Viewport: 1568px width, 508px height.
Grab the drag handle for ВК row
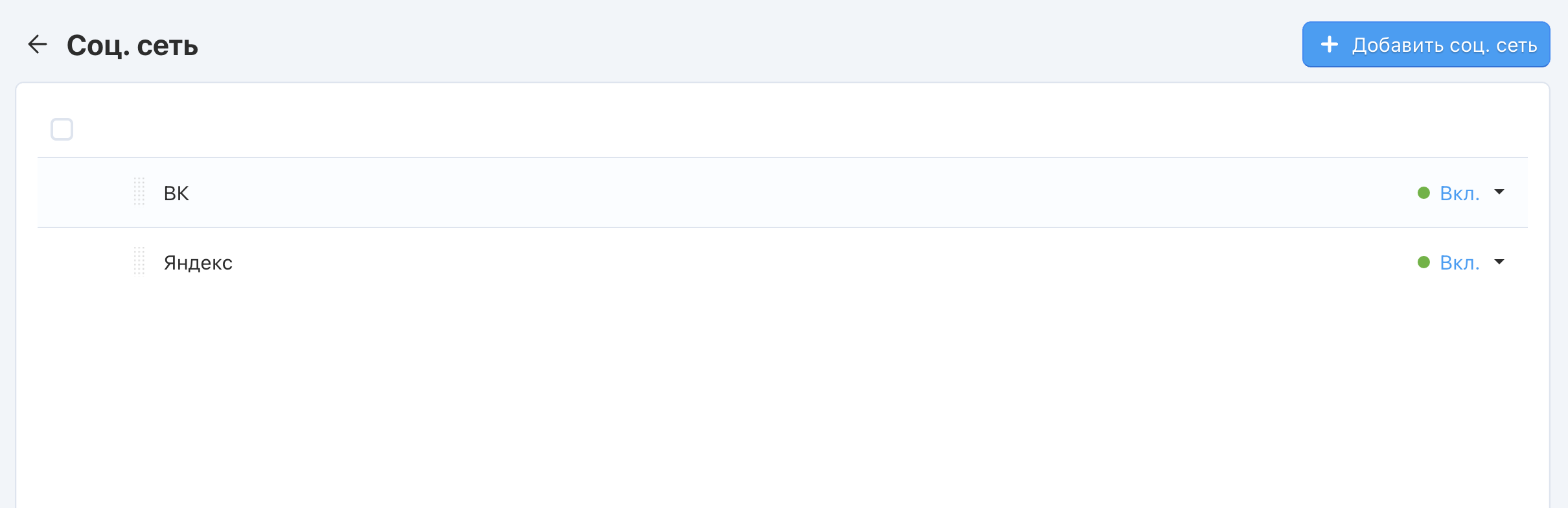[139, 192]
